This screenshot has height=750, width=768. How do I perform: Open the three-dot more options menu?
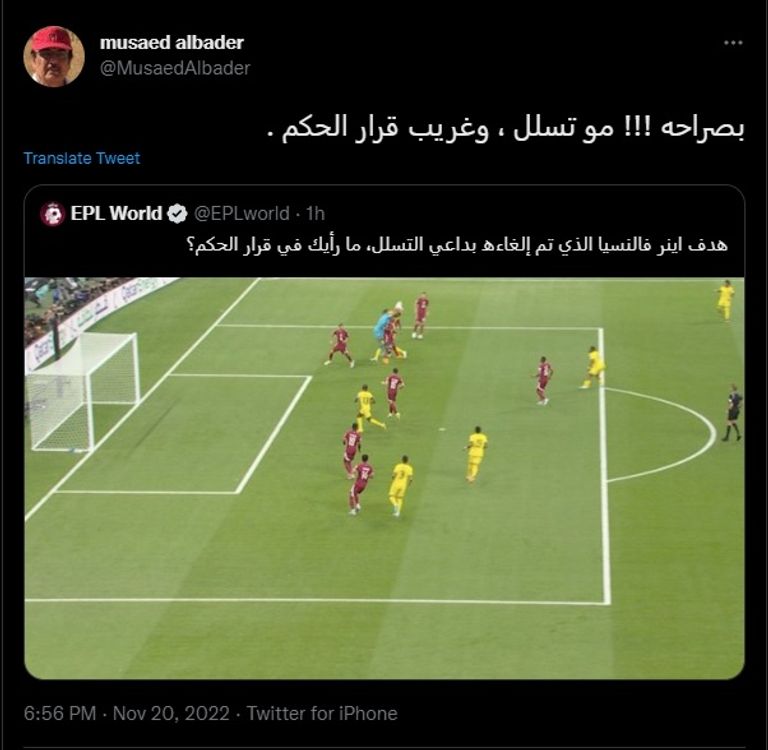pos(733,43)
